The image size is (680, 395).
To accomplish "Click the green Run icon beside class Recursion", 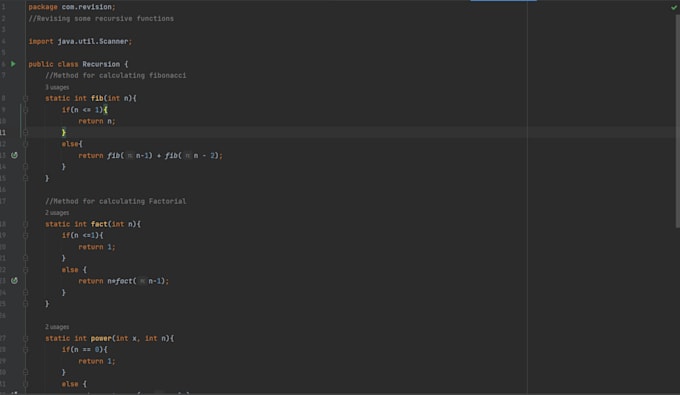I will pyautogui.click(x=13, y=64).
